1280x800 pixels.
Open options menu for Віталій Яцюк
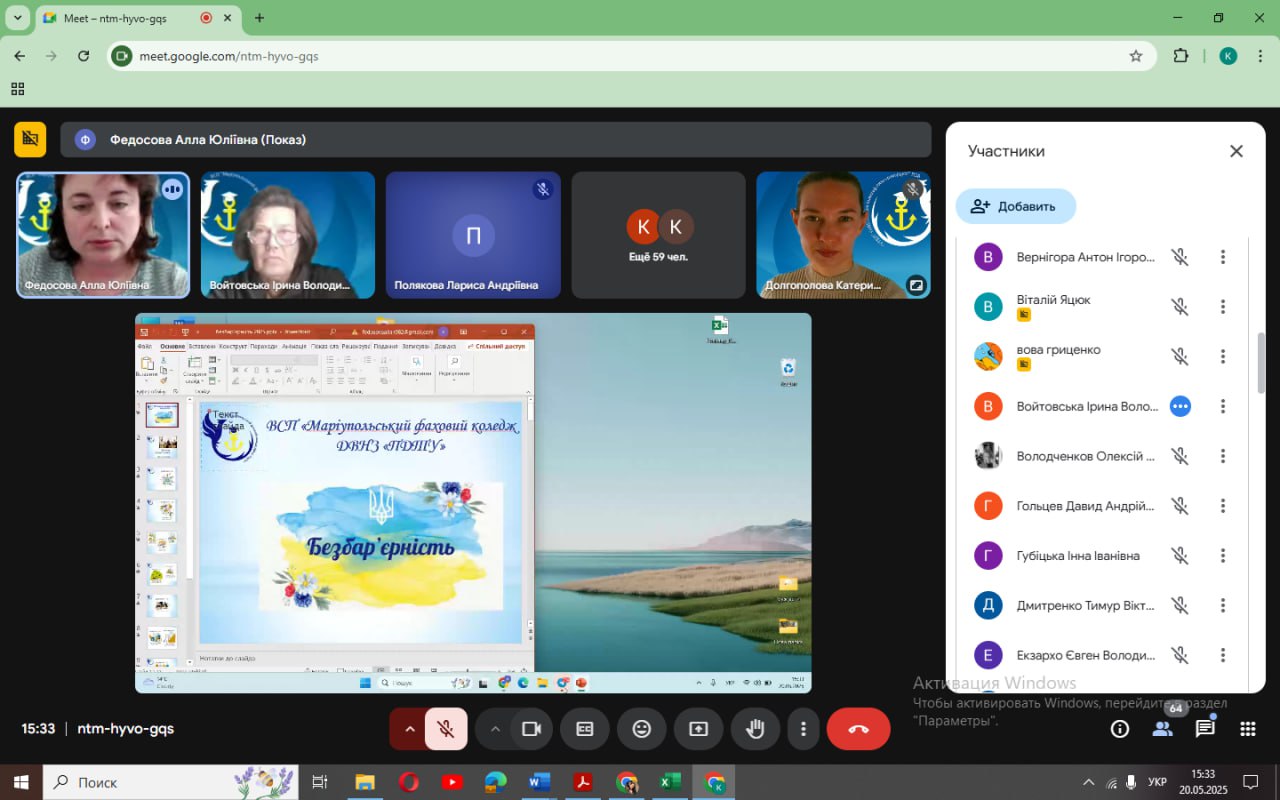pos(1222,307)
